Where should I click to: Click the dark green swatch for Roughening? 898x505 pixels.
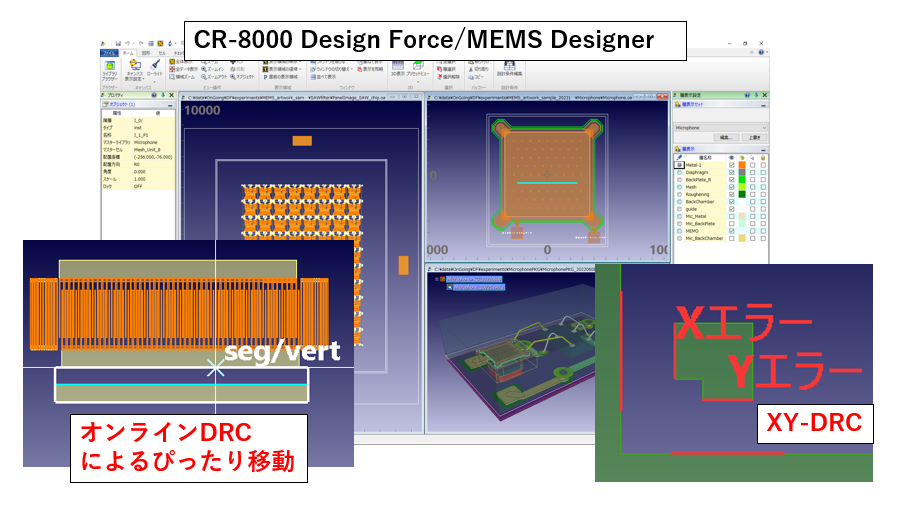click(742, 194)
